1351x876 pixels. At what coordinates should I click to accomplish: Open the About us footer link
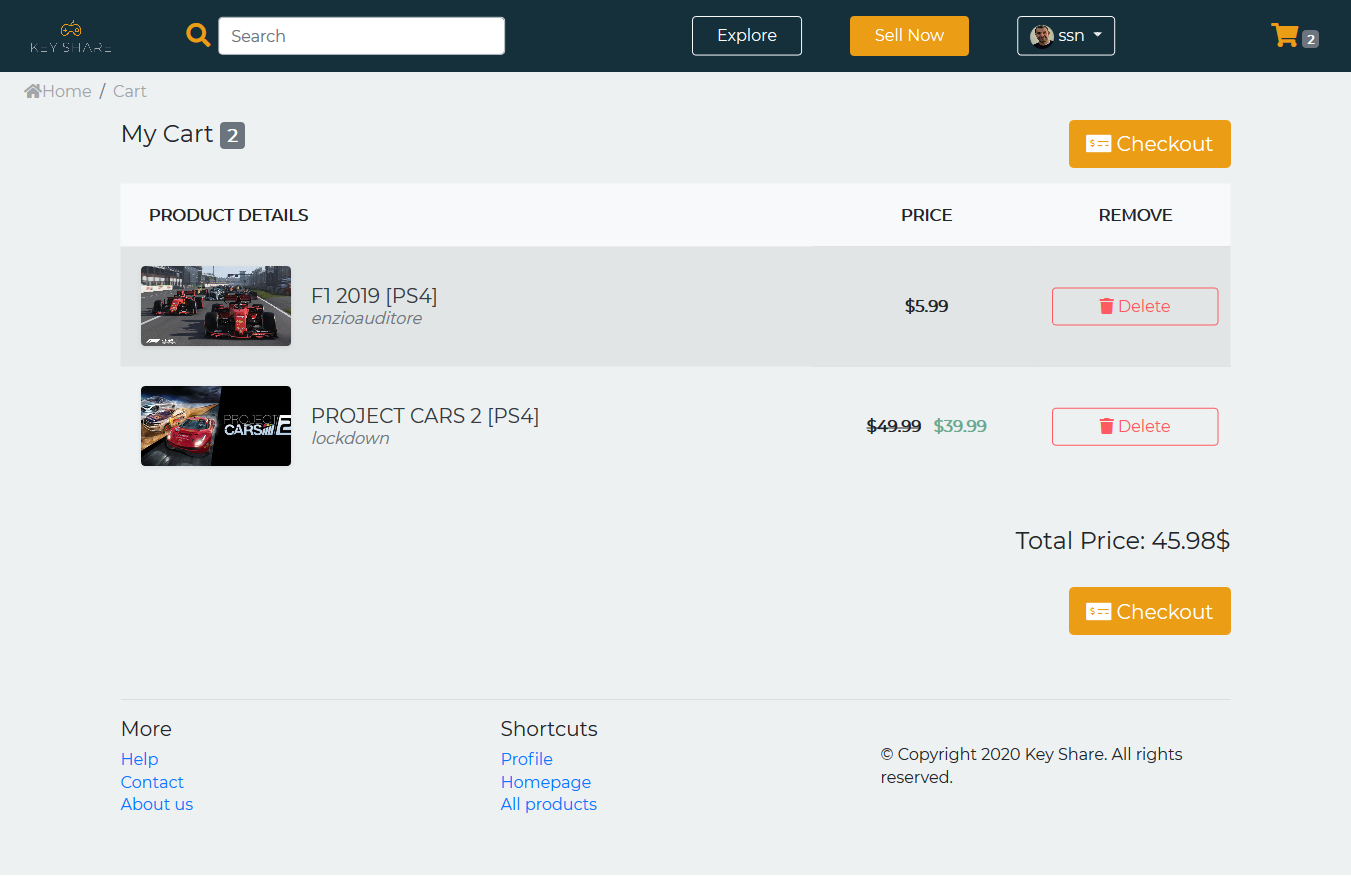tap(157, 804)
